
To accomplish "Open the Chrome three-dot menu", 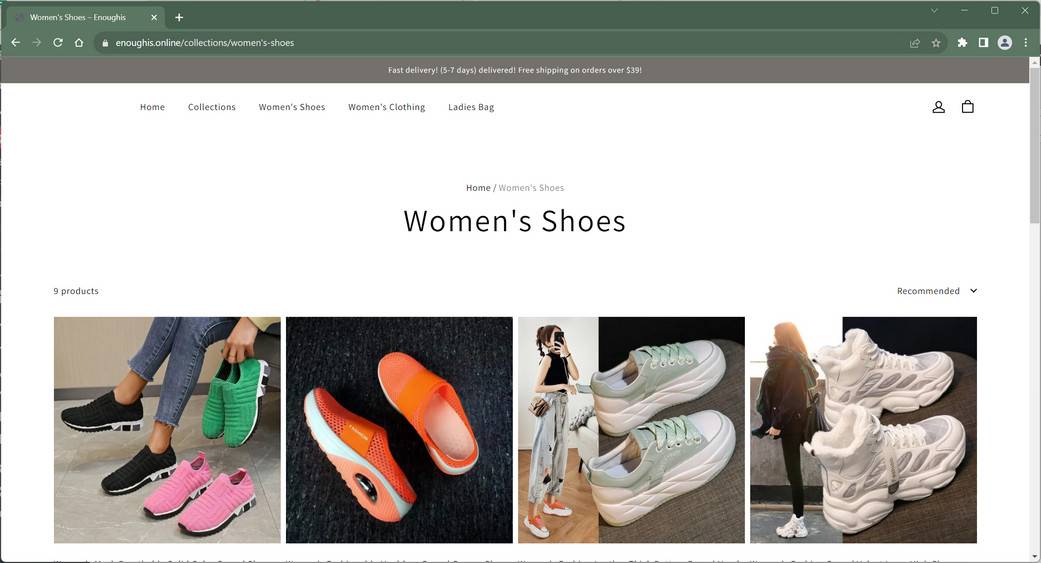I will [x=1026, y=42].
